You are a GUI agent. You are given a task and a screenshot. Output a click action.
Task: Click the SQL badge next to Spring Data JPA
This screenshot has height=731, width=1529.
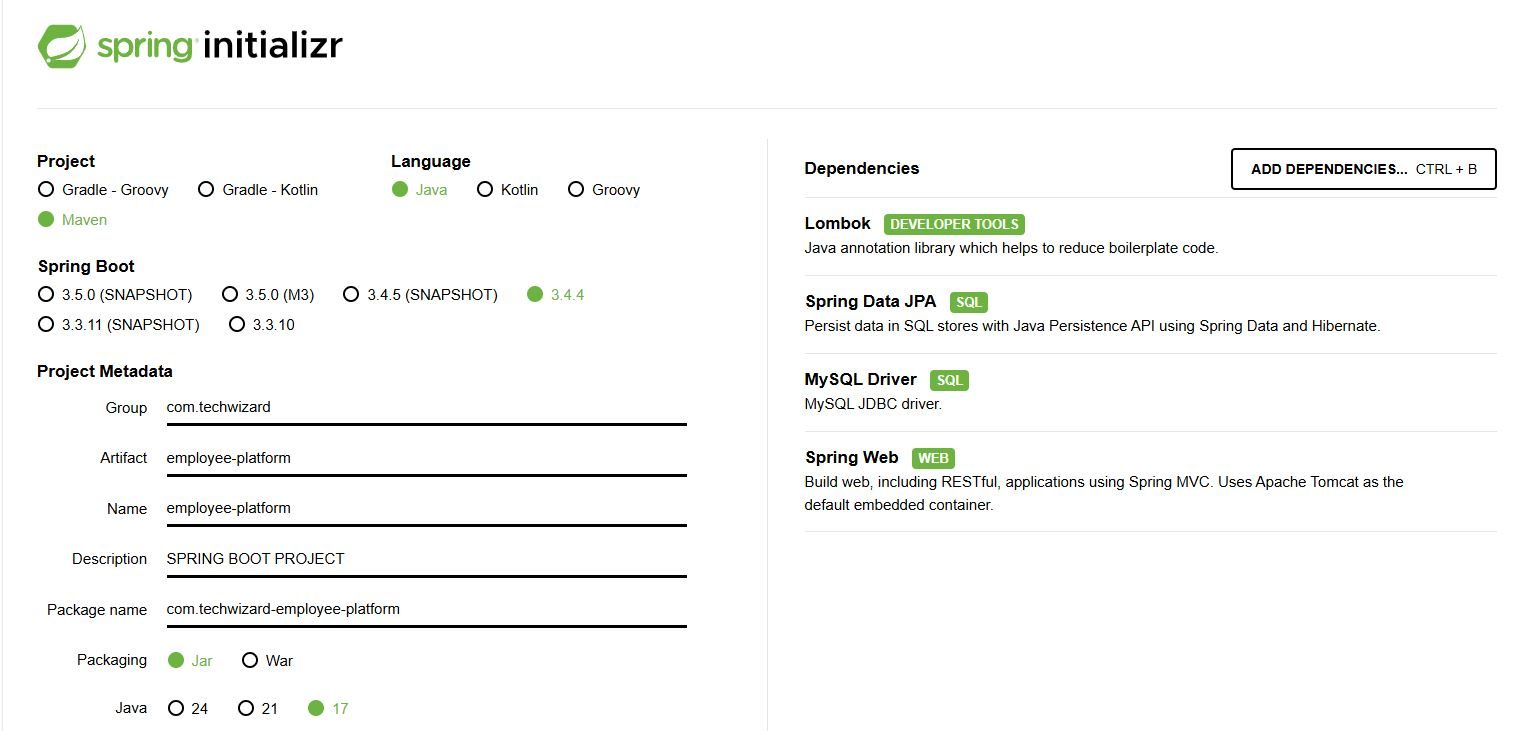(967, 302)
